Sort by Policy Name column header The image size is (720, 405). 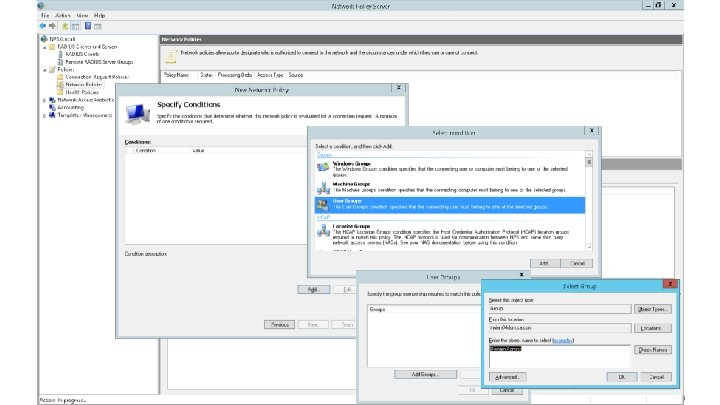pos(176,75)
